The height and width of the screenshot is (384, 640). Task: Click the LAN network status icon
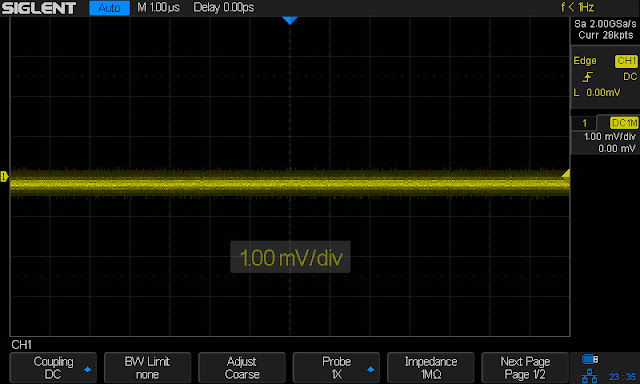point(589,376)
